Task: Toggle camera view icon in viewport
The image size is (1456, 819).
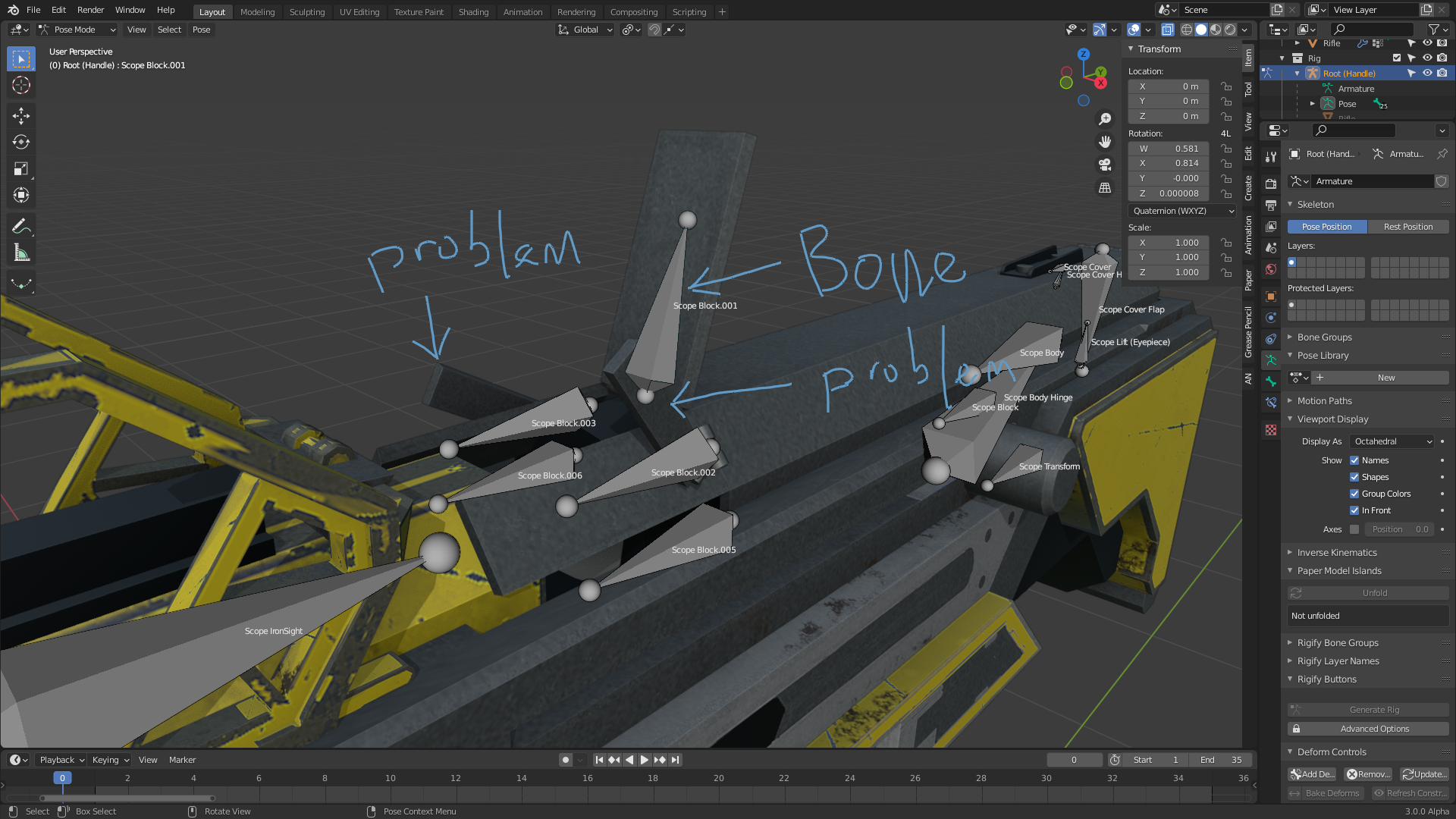Action: pos(1105,165)
